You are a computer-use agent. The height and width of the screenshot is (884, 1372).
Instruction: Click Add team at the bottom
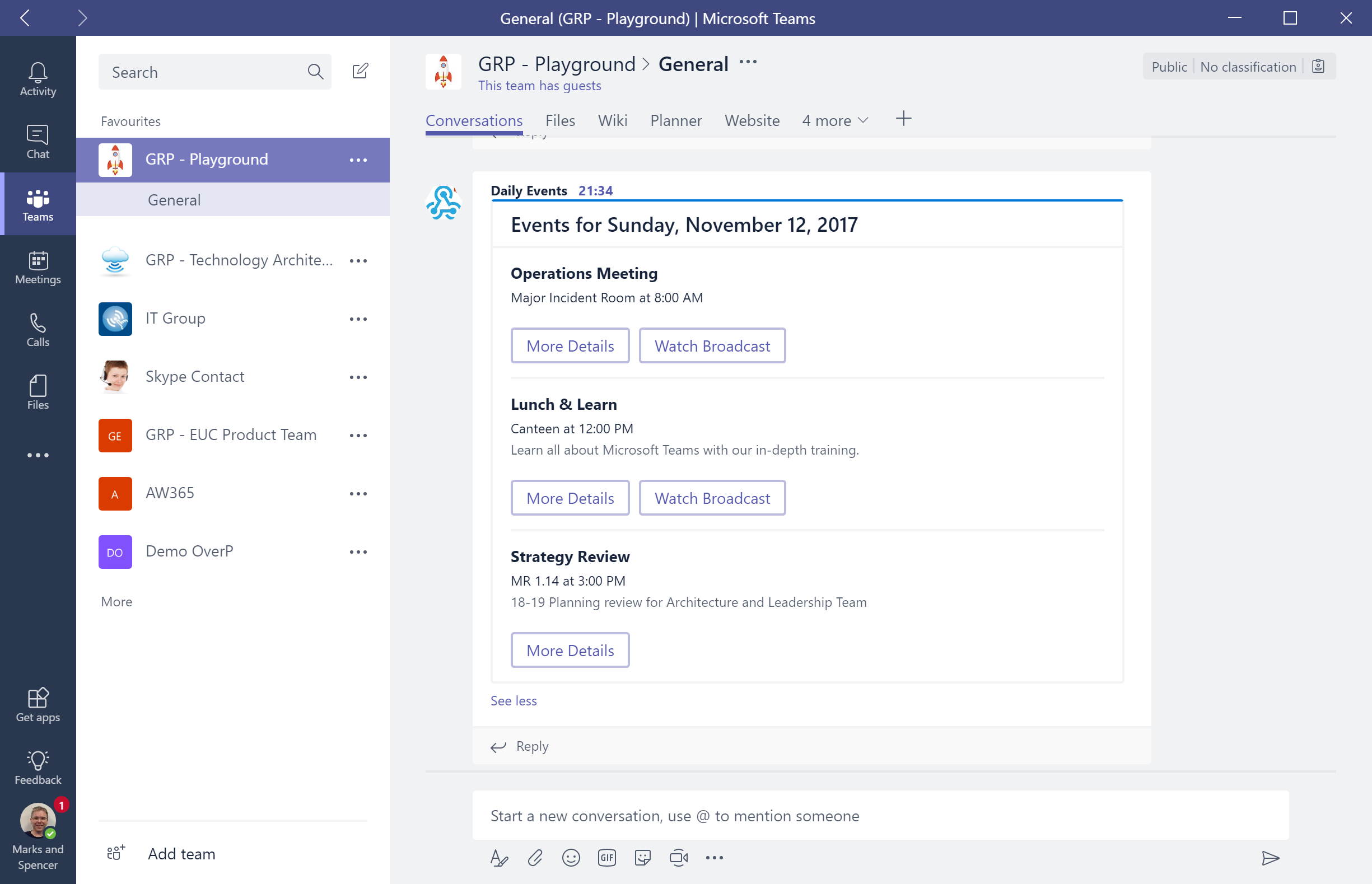(161, 854)
